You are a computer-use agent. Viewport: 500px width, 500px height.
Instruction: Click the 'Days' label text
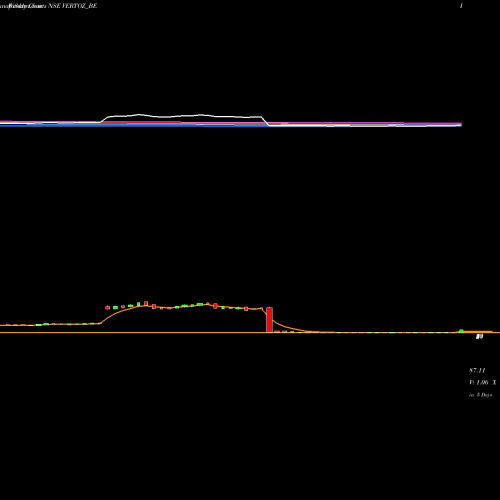coord(486,395)
